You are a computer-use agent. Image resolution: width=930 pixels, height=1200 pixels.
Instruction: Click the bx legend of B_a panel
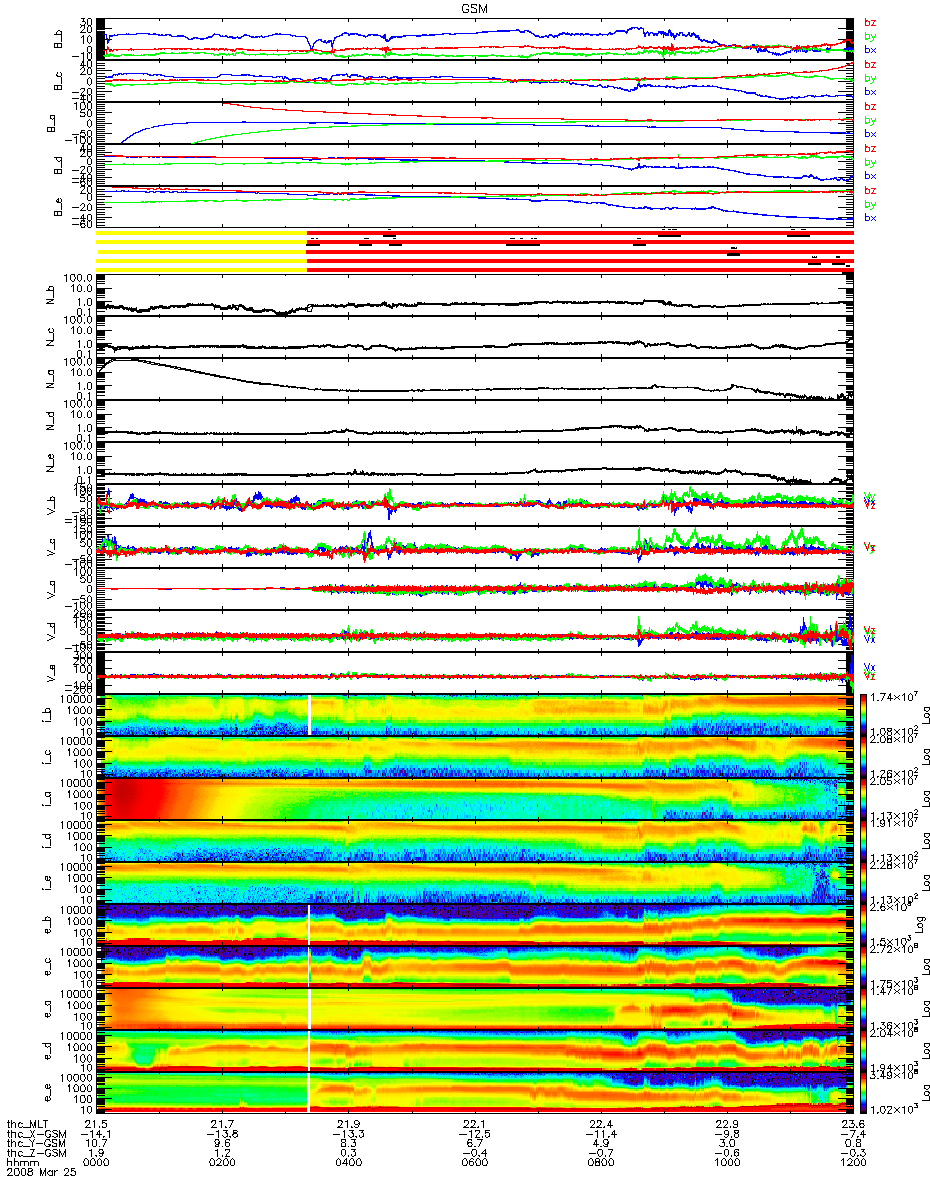870,133
